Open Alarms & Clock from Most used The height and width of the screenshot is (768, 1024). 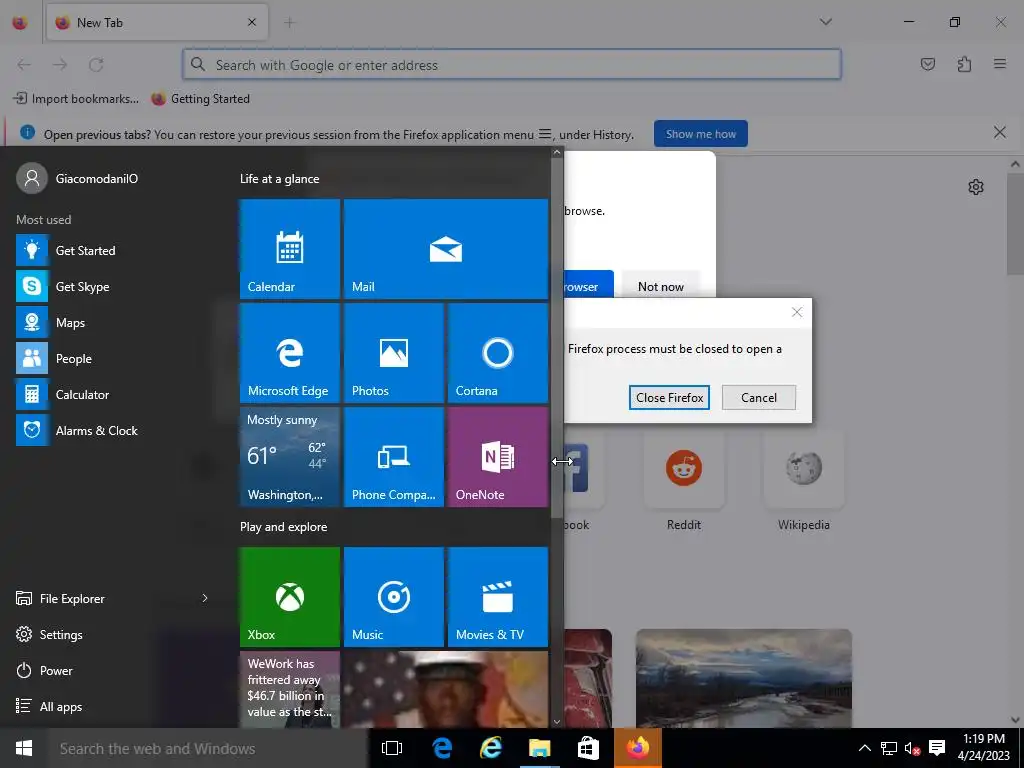tap(118, 430)
